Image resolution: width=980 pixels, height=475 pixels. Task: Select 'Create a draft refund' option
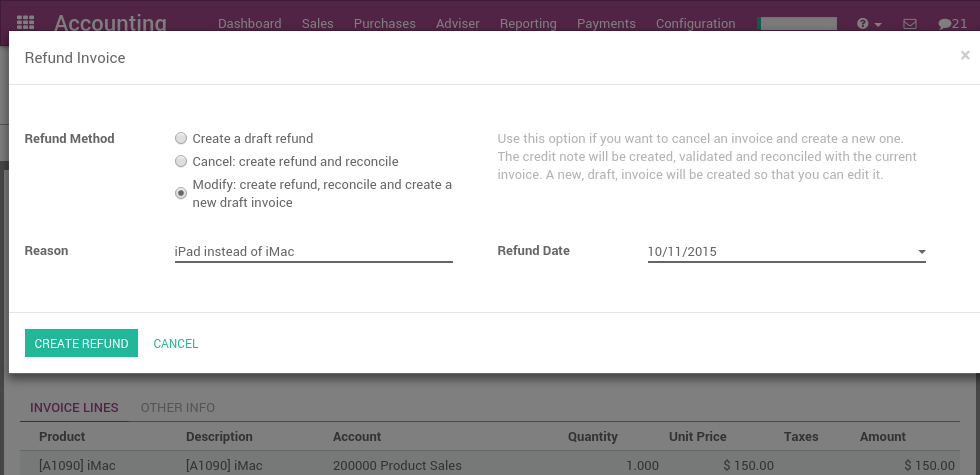pyautogui.click(x=181, y=138)
